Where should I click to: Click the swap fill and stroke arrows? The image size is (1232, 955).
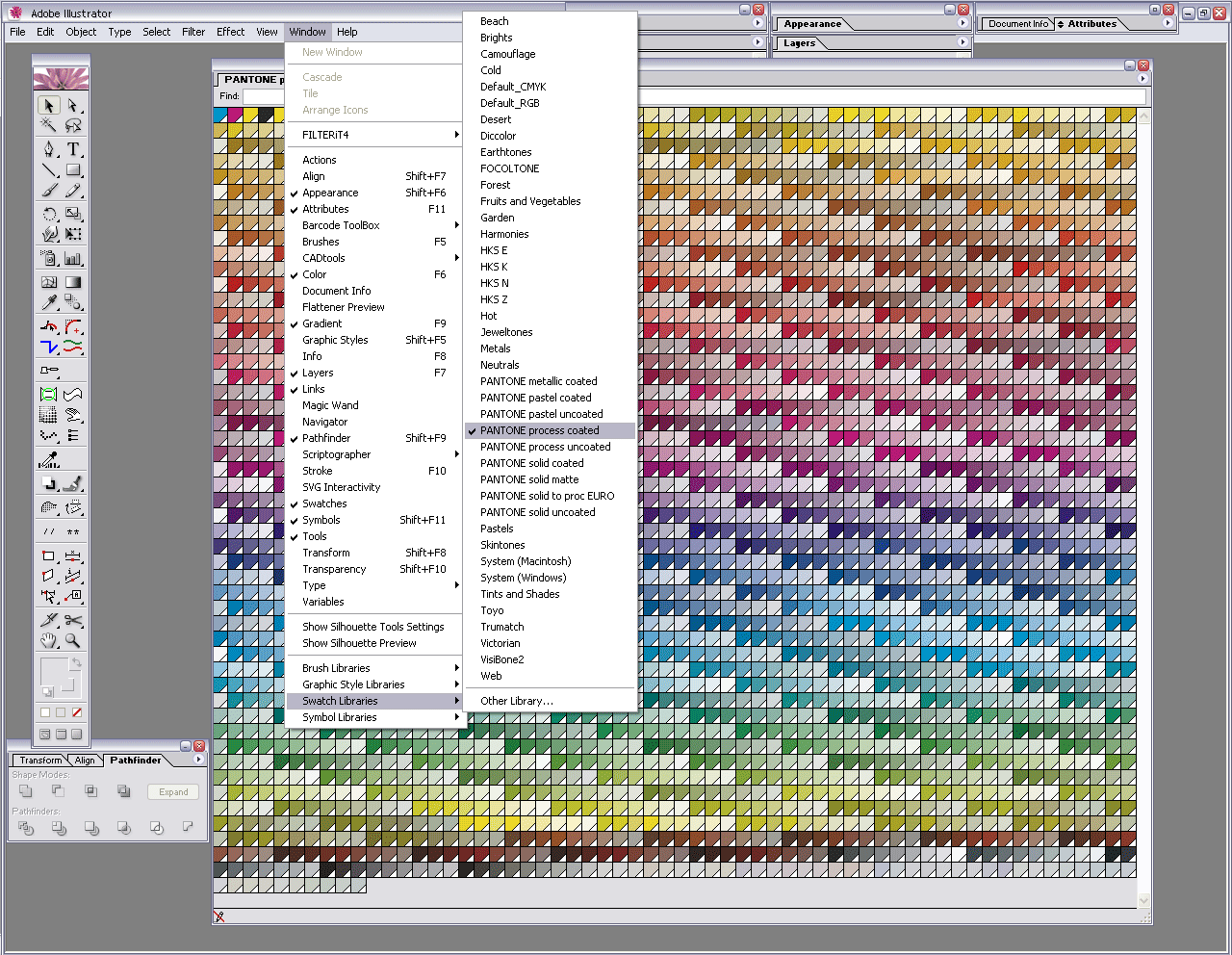(75, 663)
